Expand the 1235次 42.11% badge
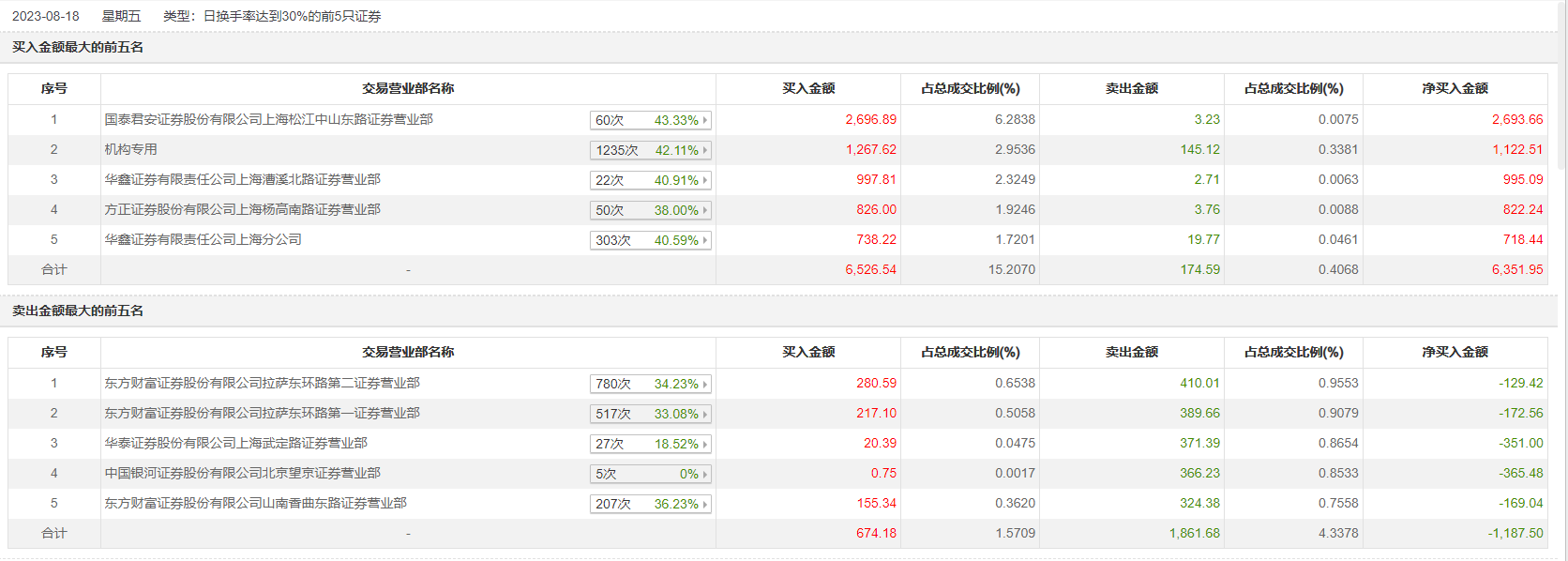 650,150
